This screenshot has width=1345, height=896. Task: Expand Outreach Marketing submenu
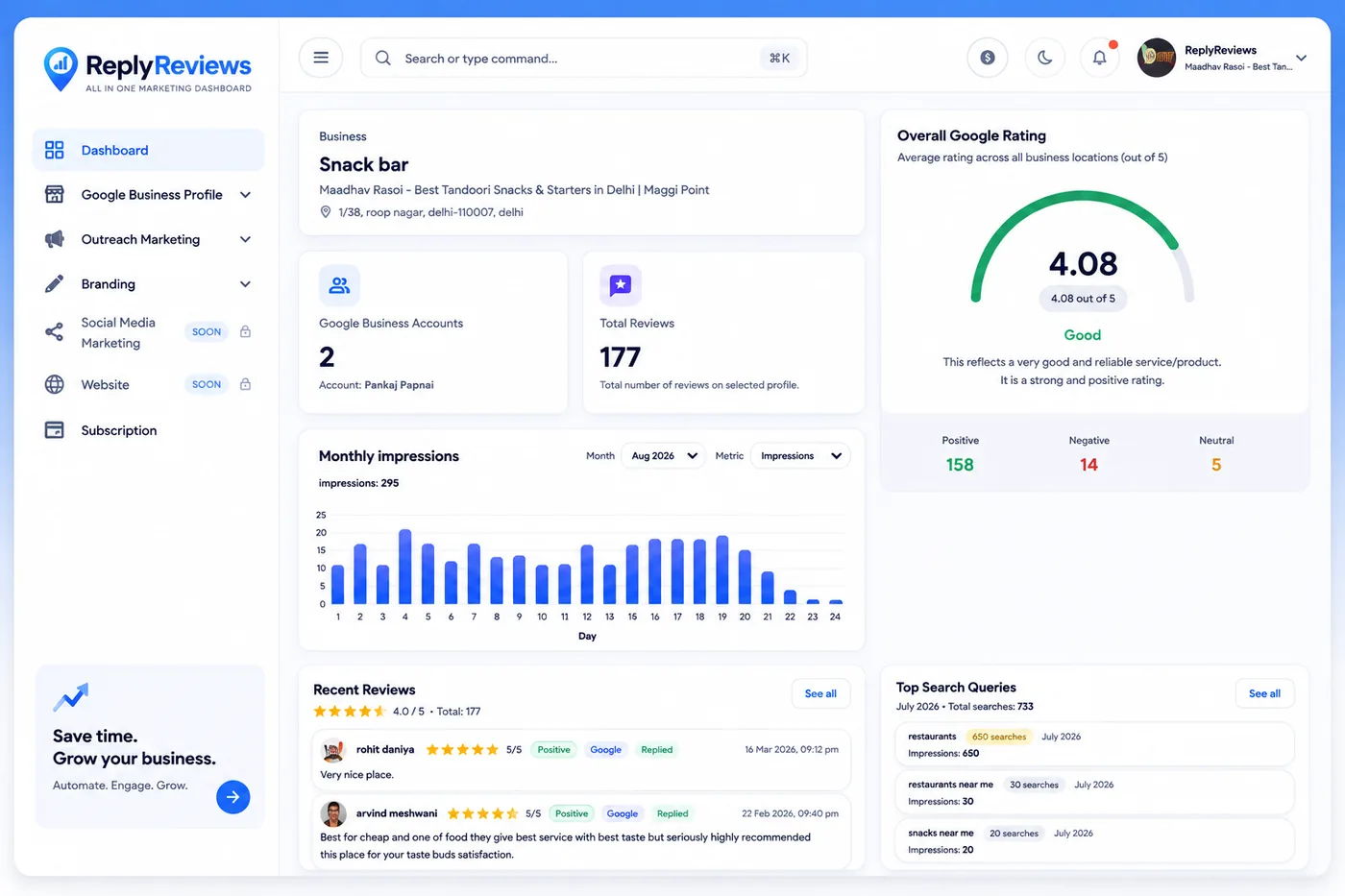coord(245,239)
